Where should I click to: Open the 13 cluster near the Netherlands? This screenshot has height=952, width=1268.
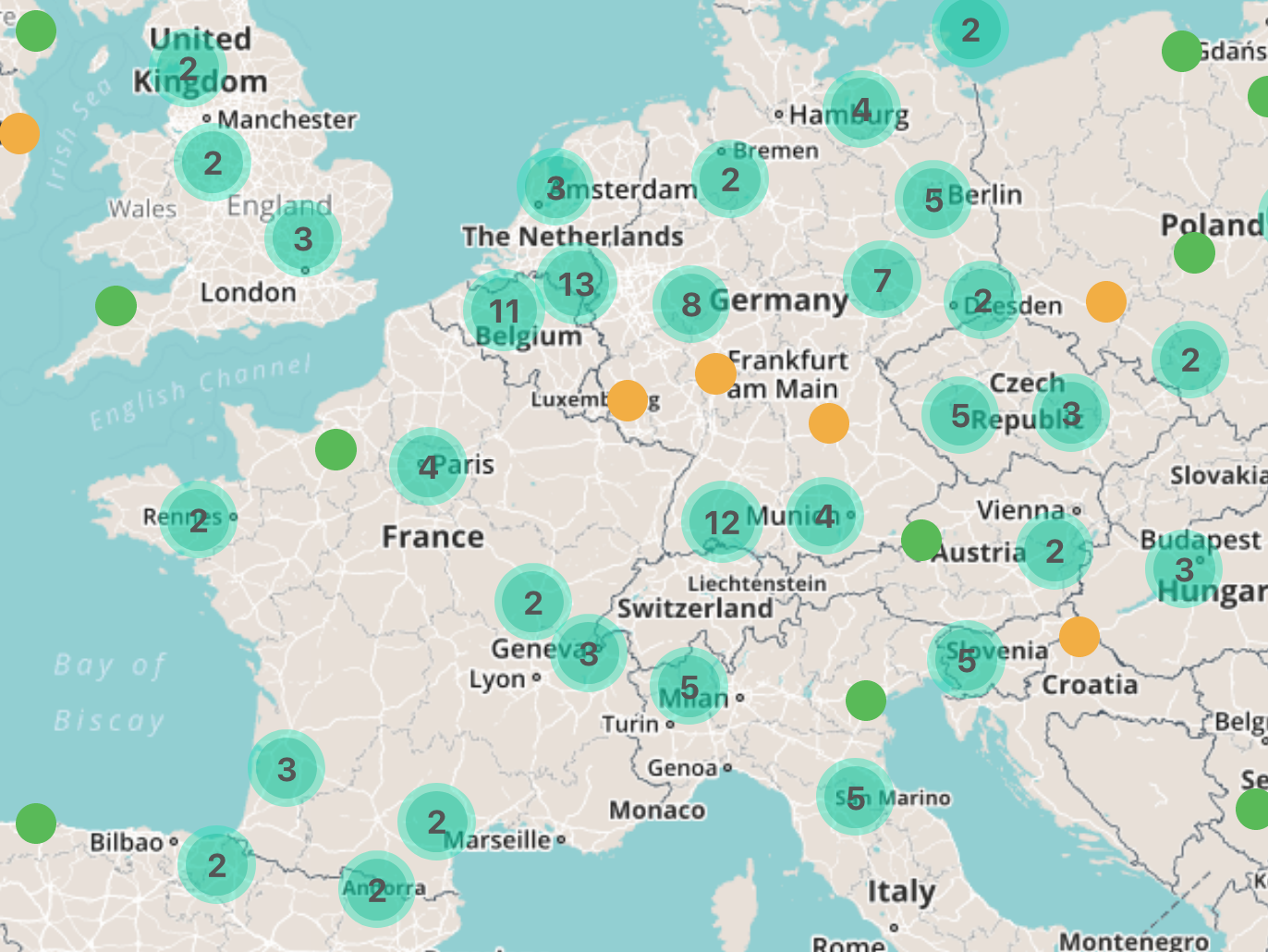point(577,284)
